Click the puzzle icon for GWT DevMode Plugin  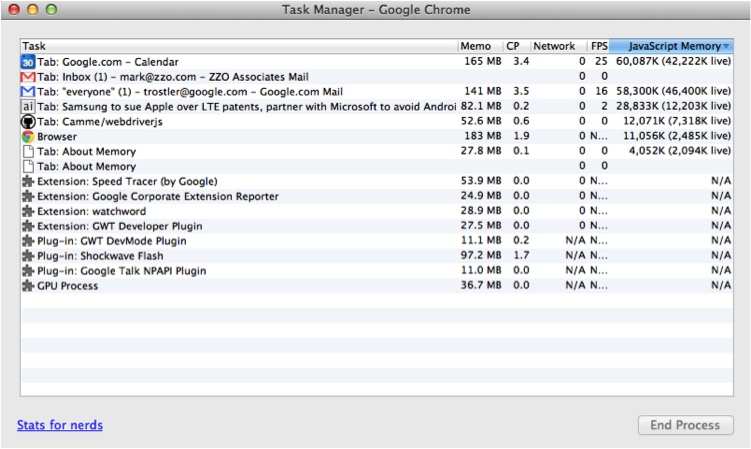coord(28,241)
